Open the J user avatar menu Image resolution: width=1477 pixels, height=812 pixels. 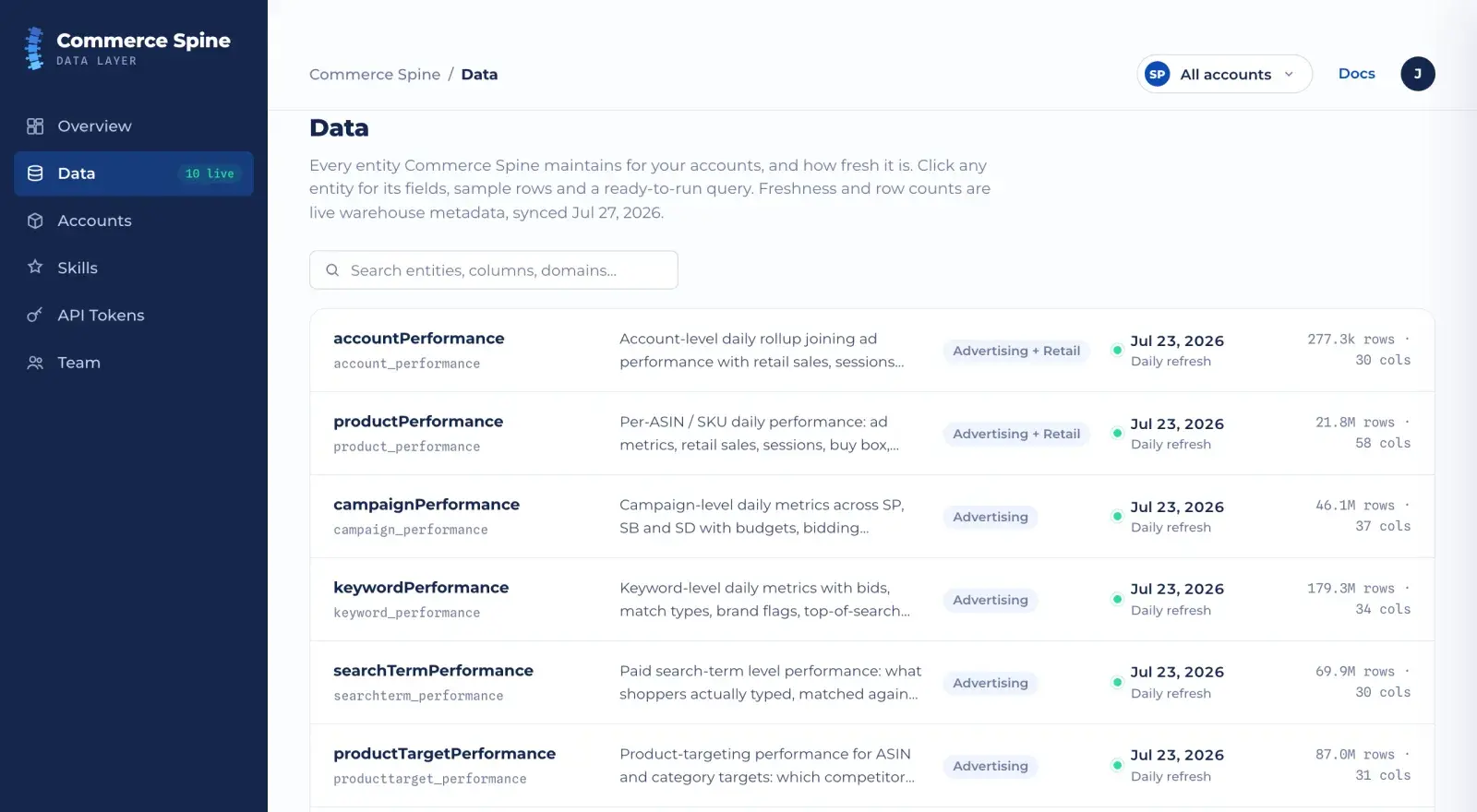click(1417, 74)
